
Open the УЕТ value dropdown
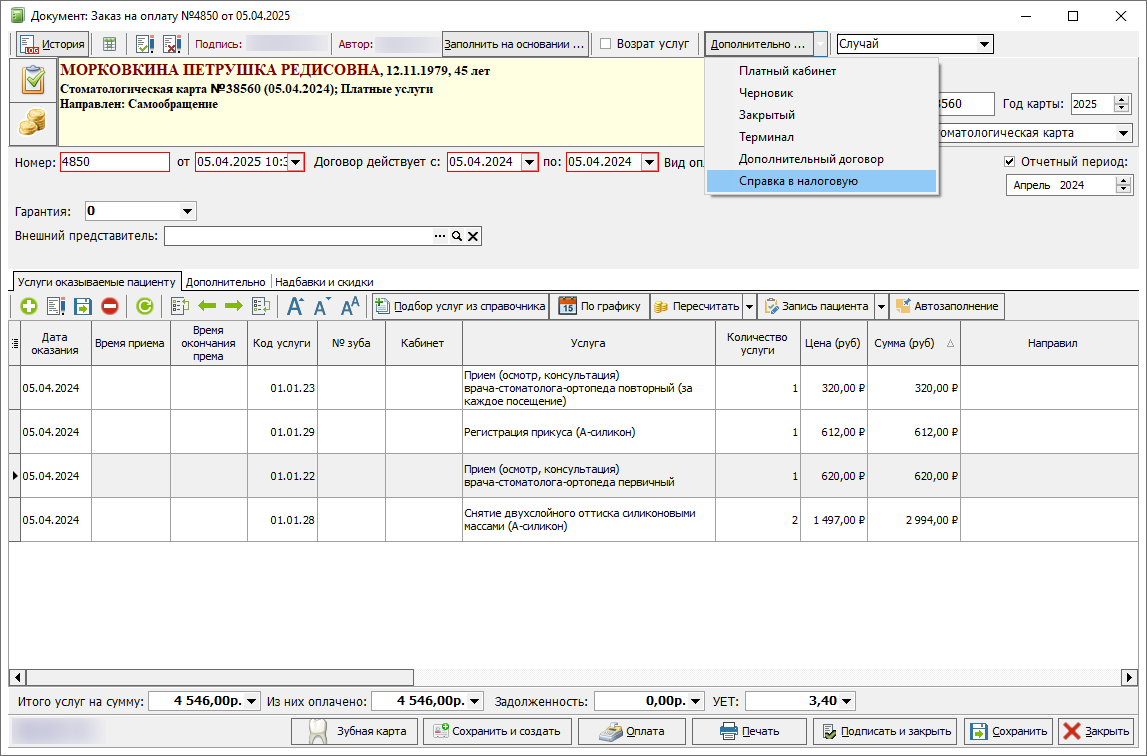(847, 701)
